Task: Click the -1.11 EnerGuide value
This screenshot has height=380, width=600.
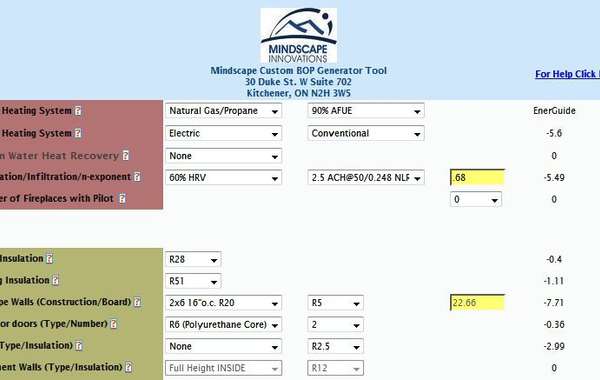Action: pos(554,281)
